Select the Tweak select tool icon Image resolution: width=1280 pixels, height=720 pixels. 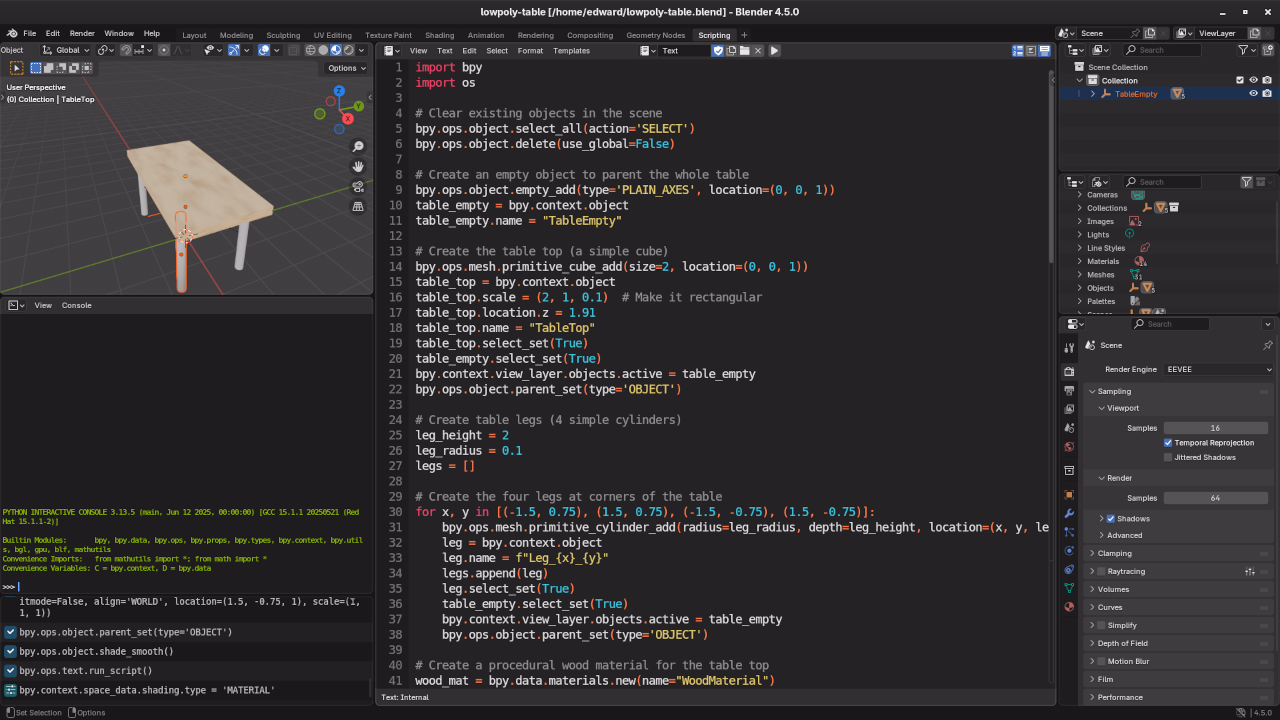click(x=17, y=68)
